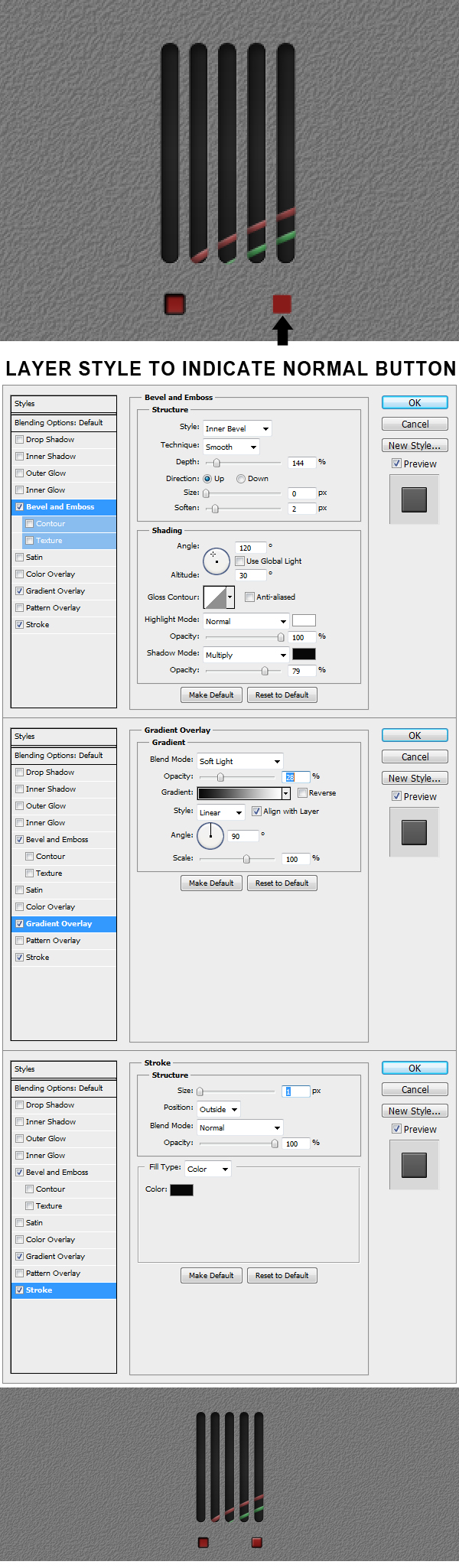Screen dimensions: 459x1568
Task: Click New Style... in the Stroke dialog
Action: pyautogui.click(x=415, y=1111)
